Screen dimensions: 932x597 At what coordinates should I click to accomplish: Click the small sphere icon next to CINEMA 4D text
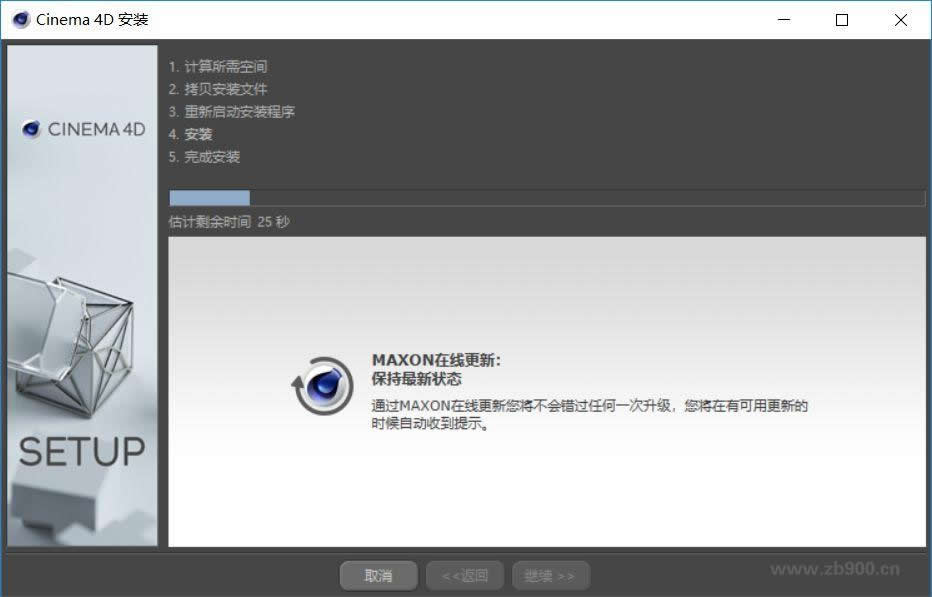(x=29, y=129)
